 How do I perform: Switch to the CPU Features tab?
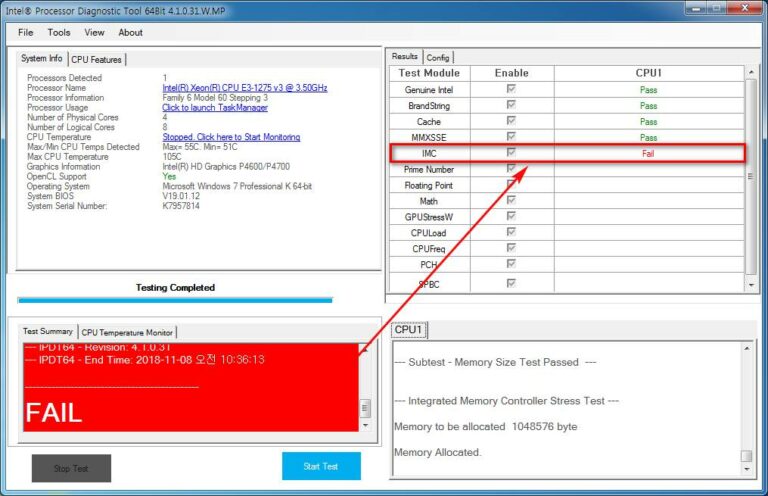pos(98,59)
